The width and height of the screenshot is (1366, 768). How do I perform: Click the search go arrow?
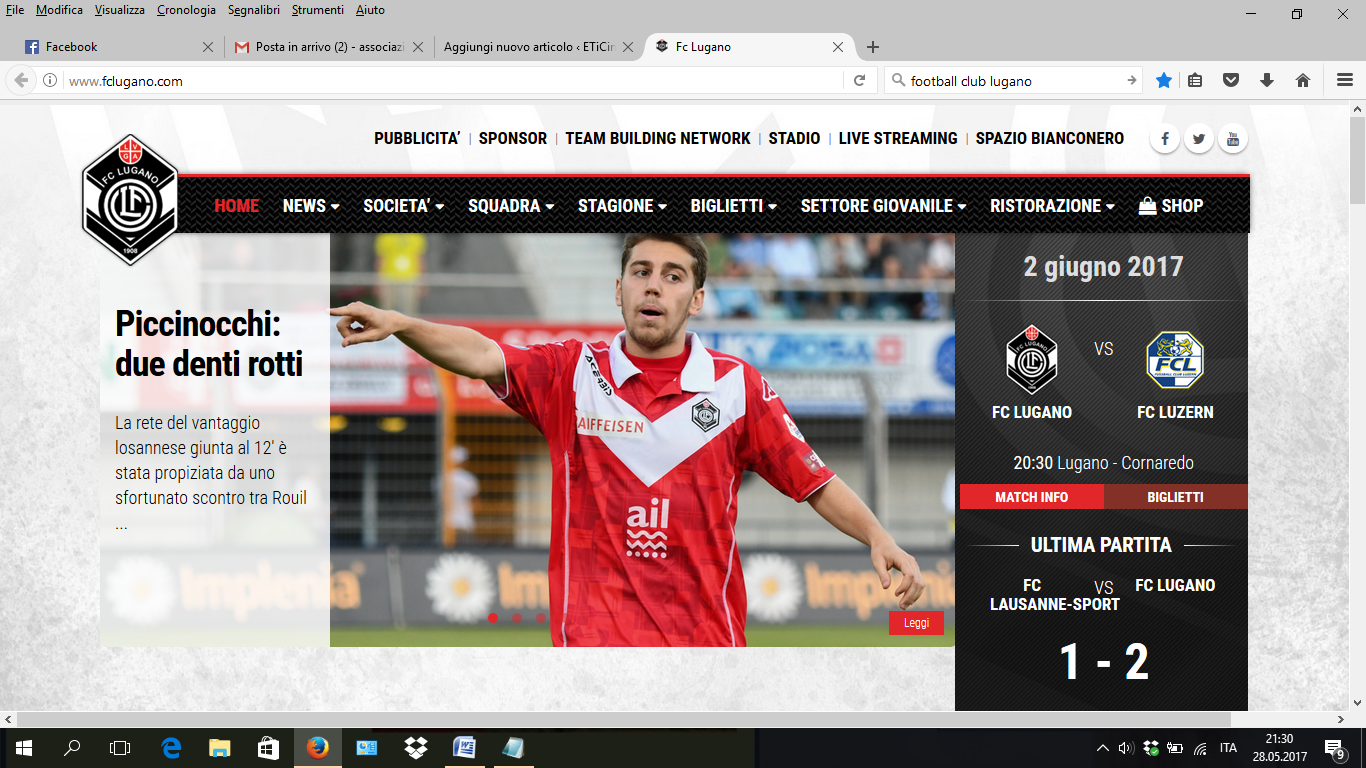(1132, 81)
